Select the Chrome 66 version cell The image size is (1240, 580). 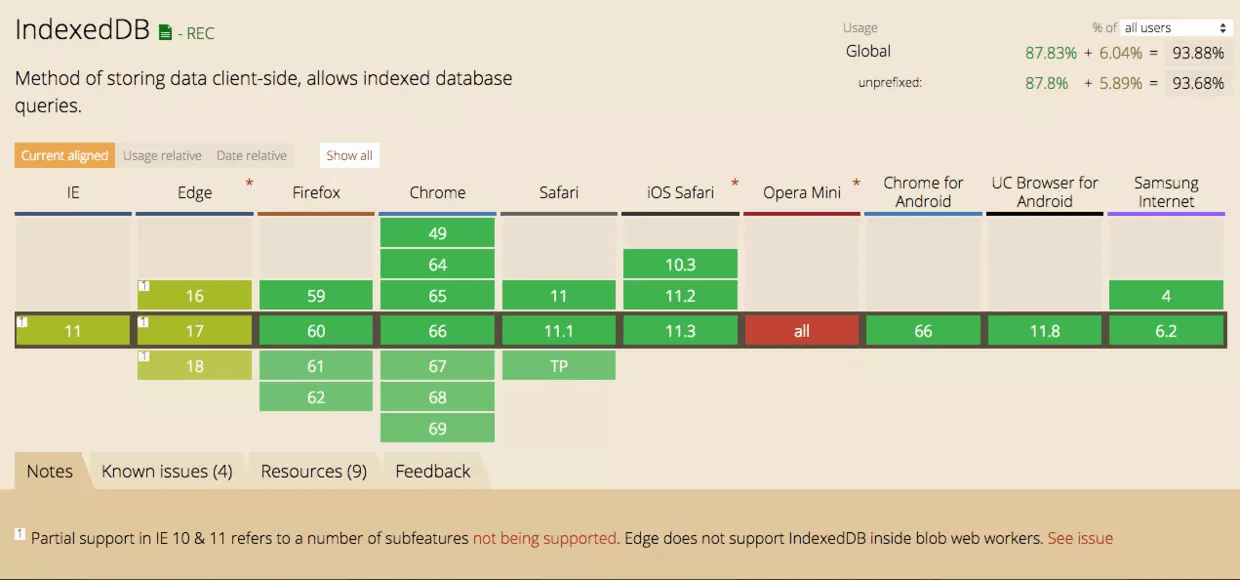tap(437, 331)
